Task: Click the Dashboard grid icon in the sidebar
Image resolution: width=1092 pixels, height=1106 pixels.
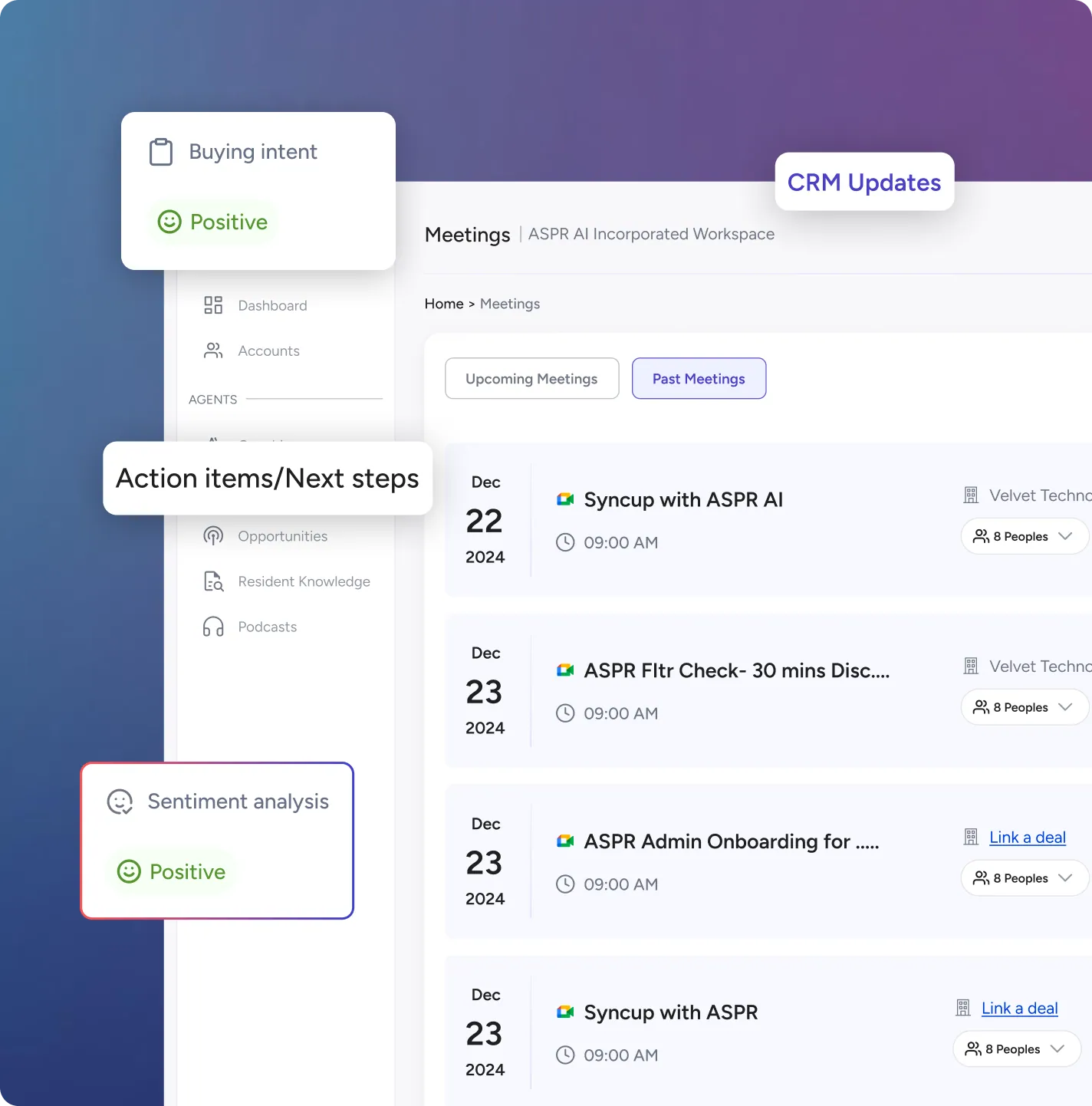Action: pyautogui.click(x=213, y=305)
